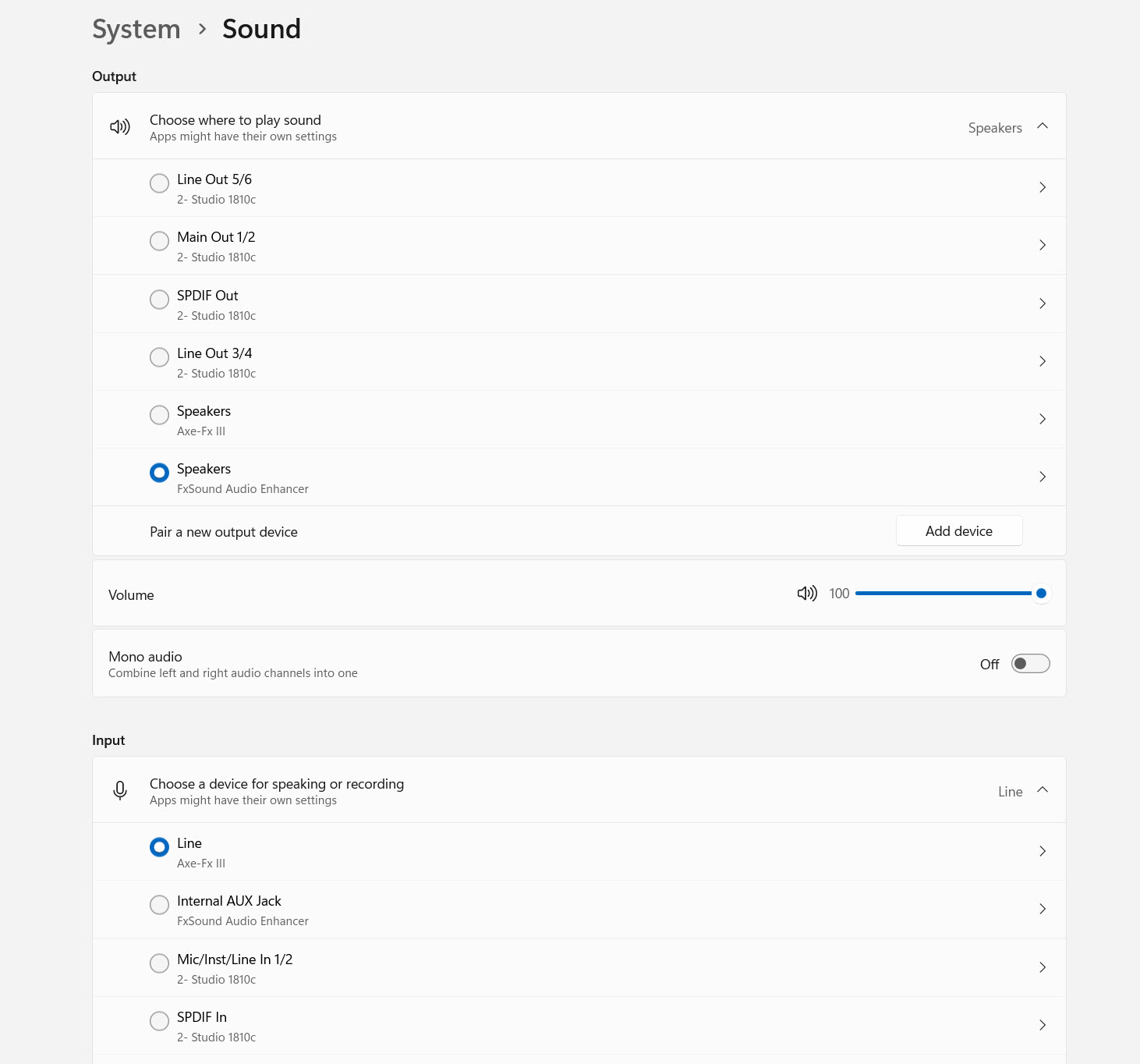Select Line Out 5/6 radio button
Screen dimensions: 1140x1064
(159, 183)
